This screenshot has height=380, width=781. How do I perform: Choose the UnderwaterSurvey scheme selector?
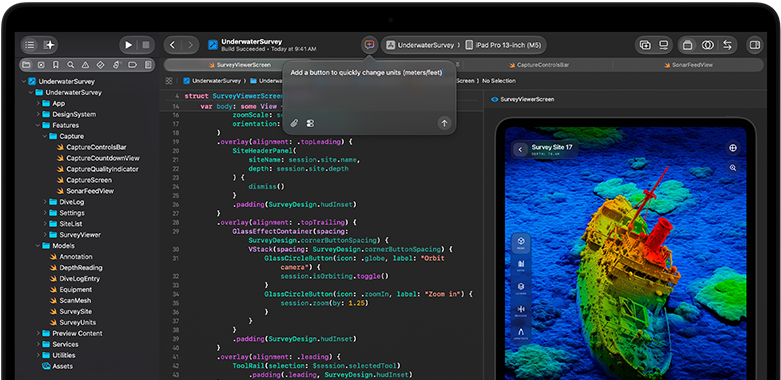[419, 45]
